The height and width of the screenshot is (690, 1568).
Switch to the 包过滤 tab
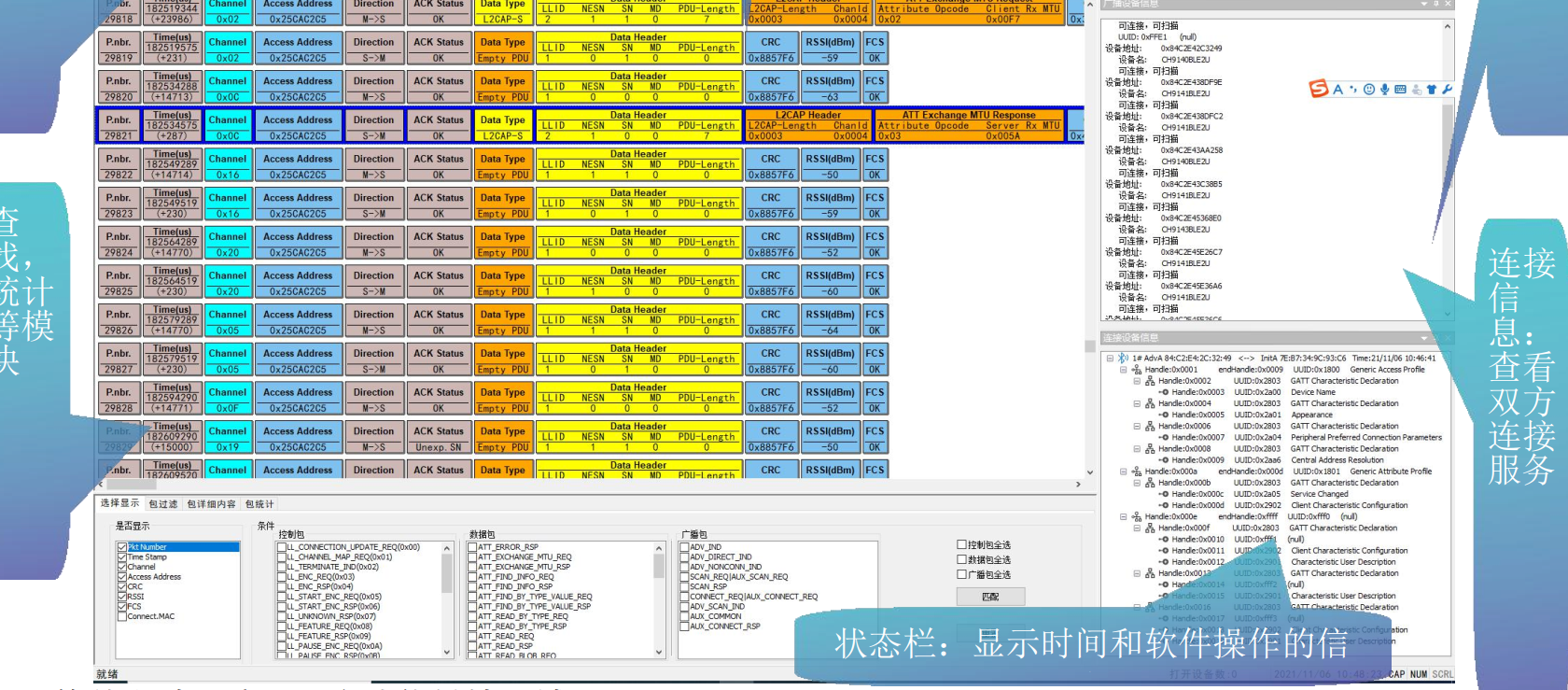pyautogui.click(x=163, y=504)
